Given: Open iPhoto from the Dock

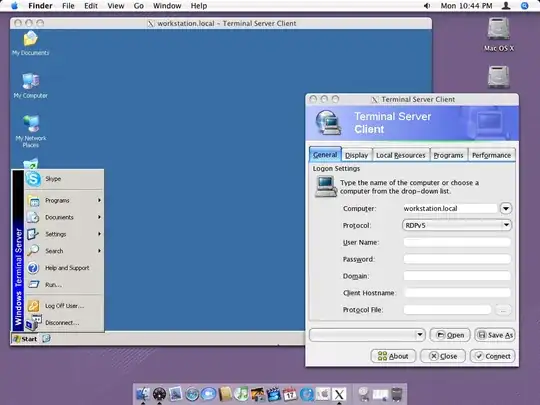Looking at the screenshot, I should pos(257,394).
